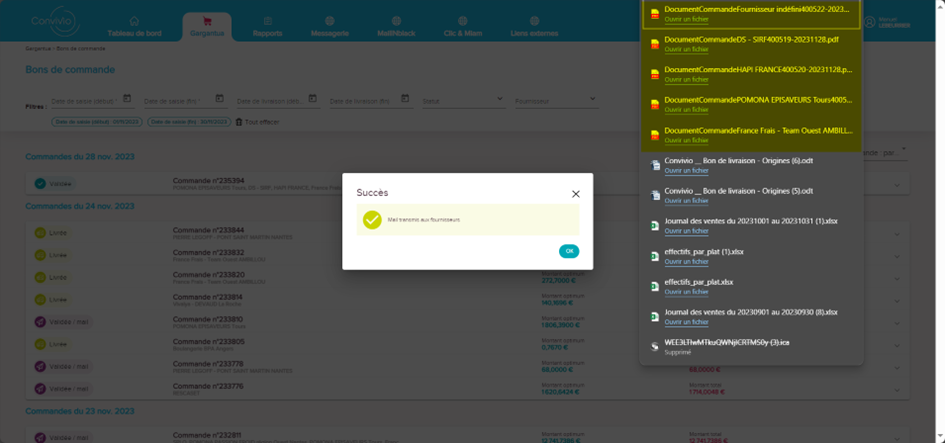
Task: Click Validée / mail icon of Commande n°233810
Action: (40, 322)
